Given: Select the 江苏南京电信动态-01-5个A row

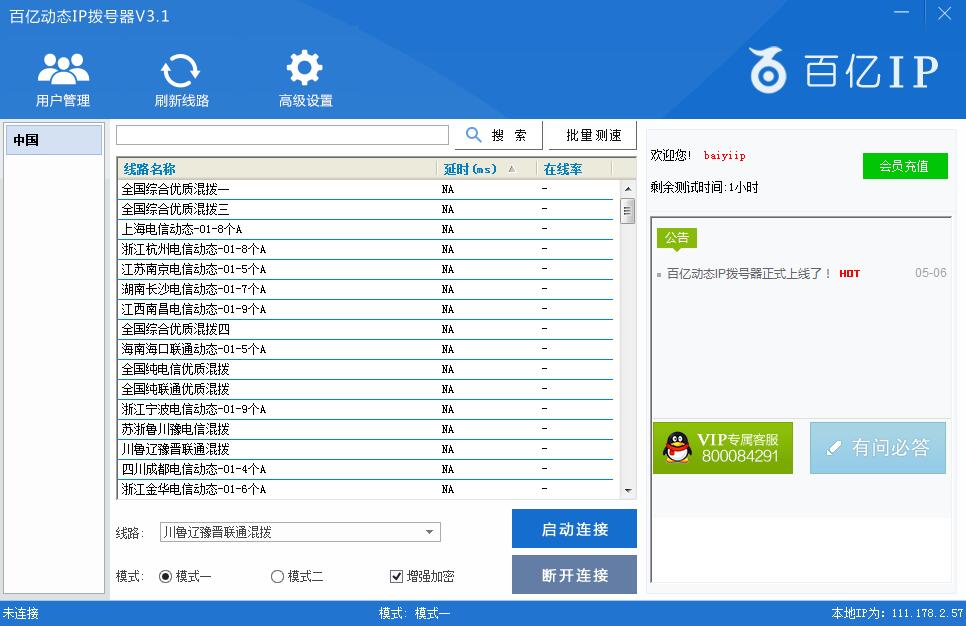Looking at the screenshot, I should tap(365, 269).
